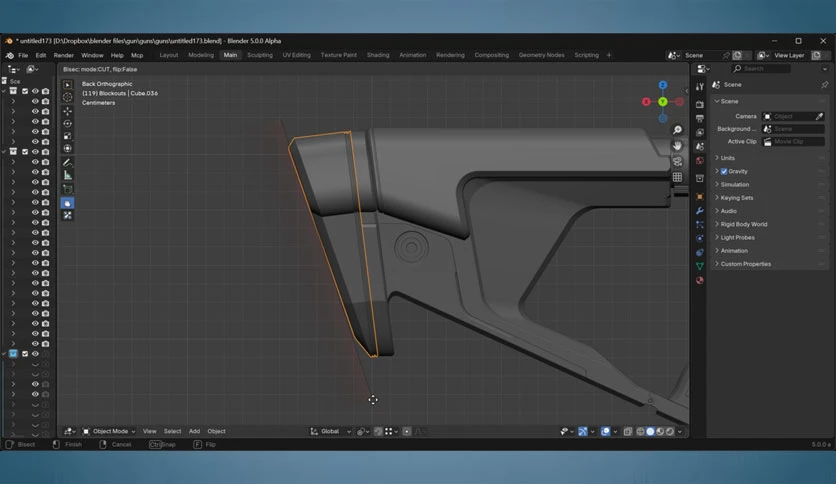Viewport: 836px width, 484px height.
Task: Open the Object Data green triangle tab
Action: click(700, 266)
